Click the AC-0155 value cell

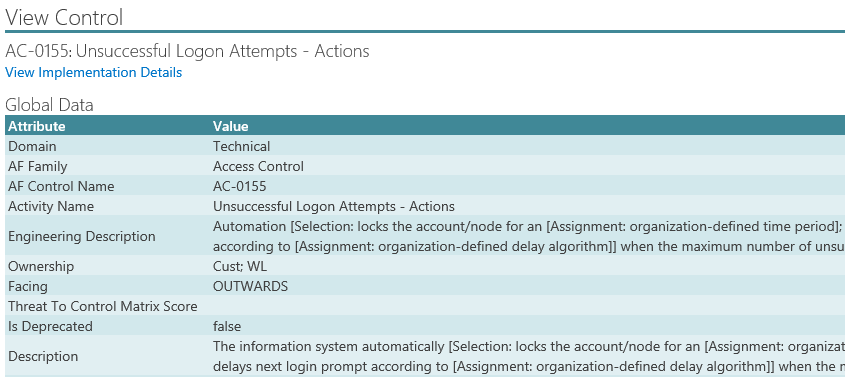tap(239, 186)
